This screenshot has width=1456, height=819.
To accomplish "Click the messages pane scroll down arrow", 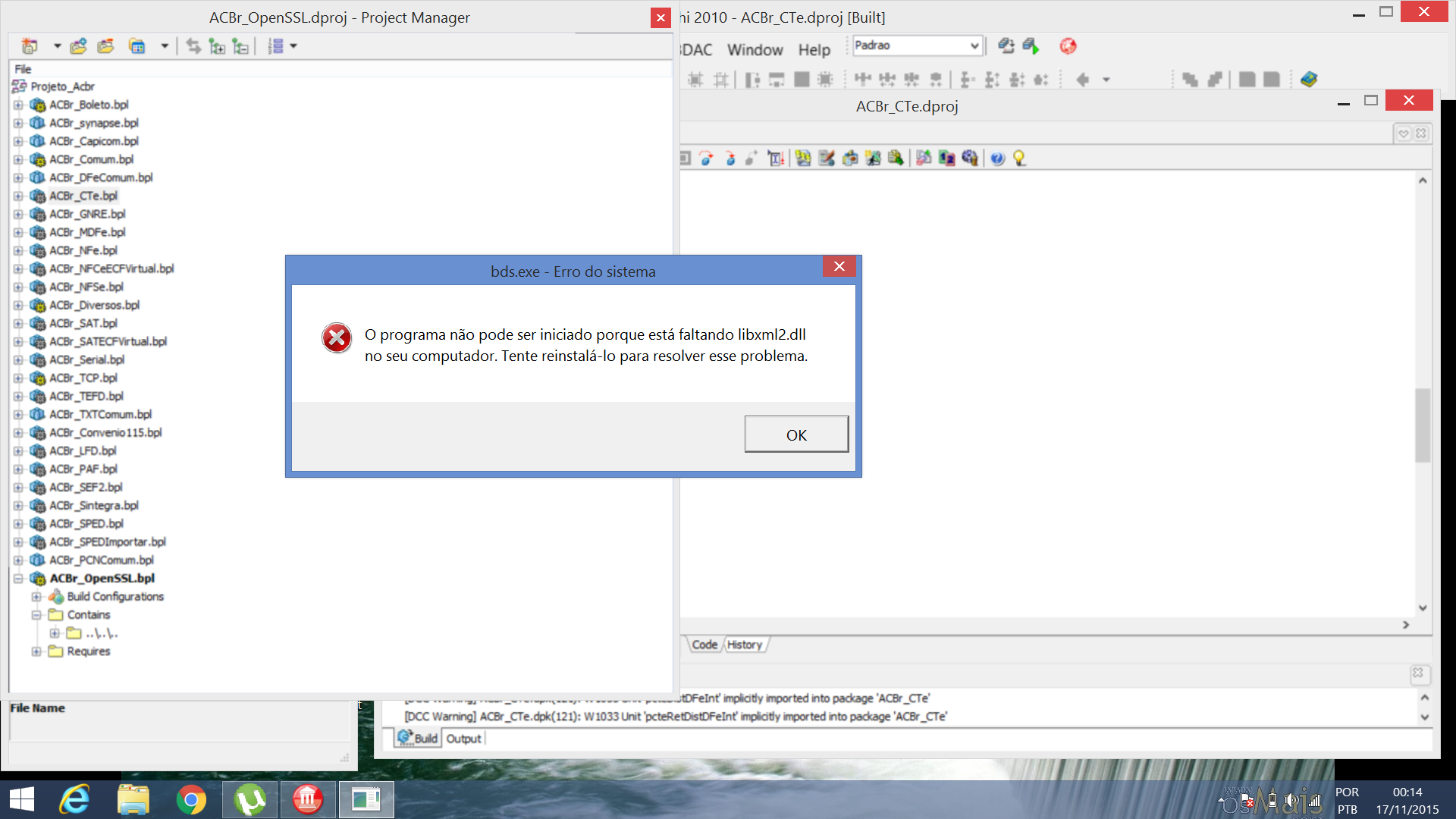I will pos(1424,717).
